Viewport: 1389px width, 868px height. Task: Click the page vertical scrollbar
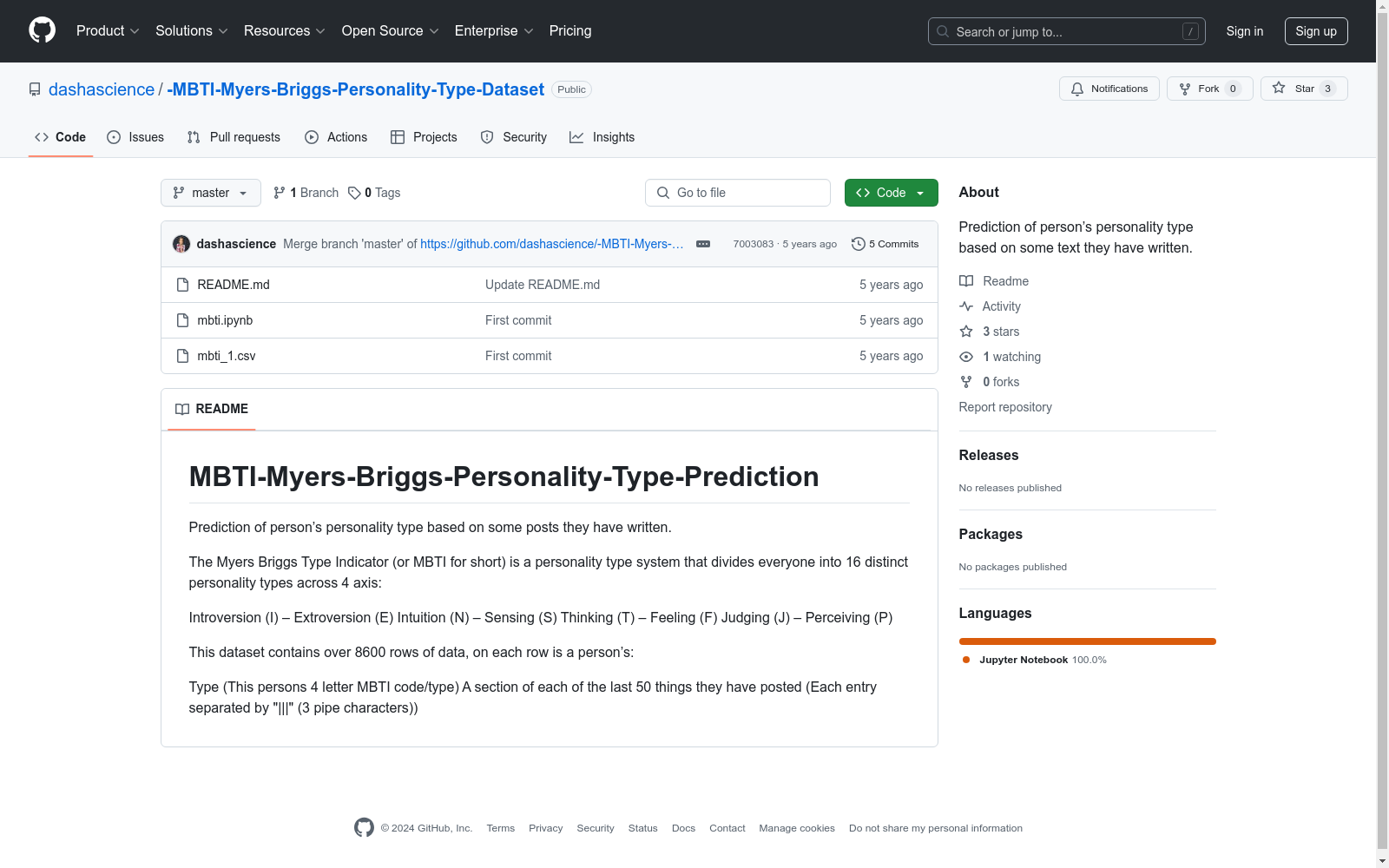click(x=1382, y=434)
